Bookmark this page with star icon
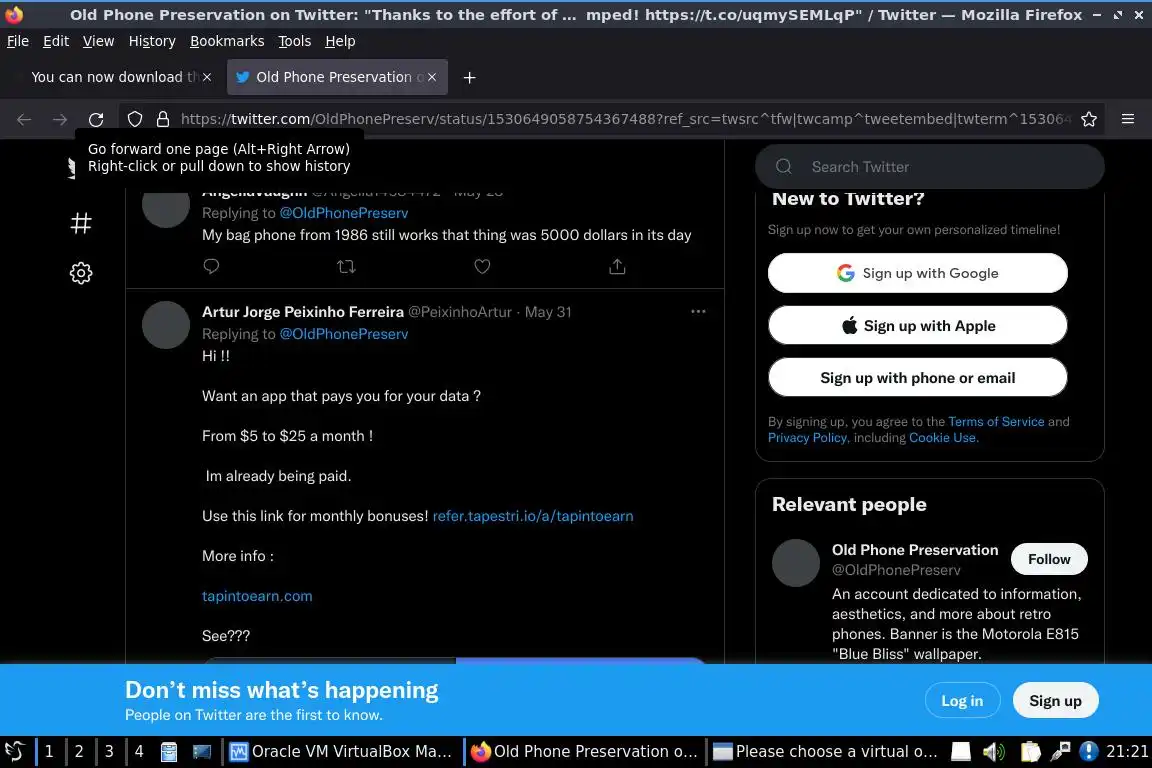 click(x=1089, y=119)
